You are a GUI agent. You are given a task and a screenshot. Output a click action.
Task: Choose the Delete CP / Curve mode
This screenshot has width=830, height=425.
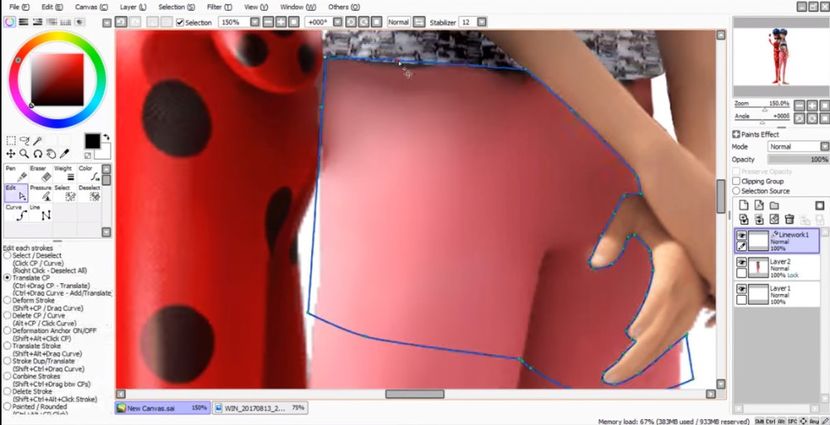pos(7,315)
